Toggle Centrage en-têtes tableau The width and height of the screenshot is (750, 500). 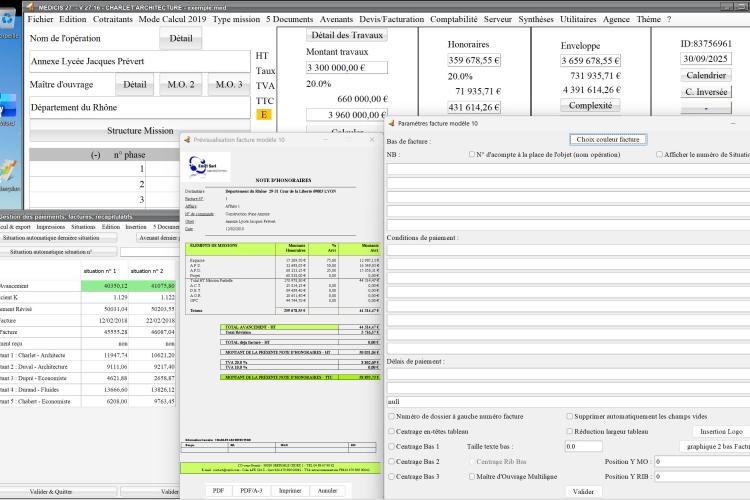click(x=392, y=432)
